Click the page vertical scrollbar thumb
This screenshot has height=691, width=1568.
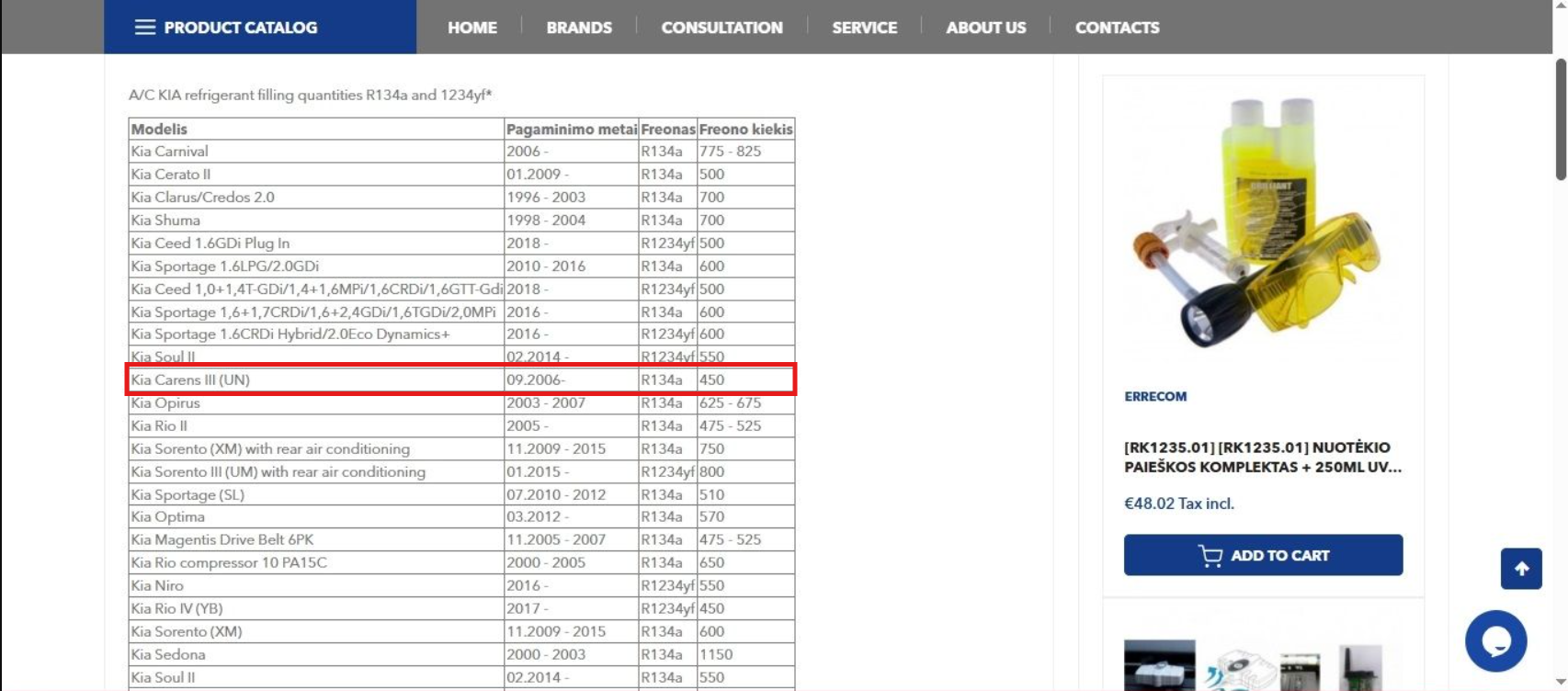1560,119
